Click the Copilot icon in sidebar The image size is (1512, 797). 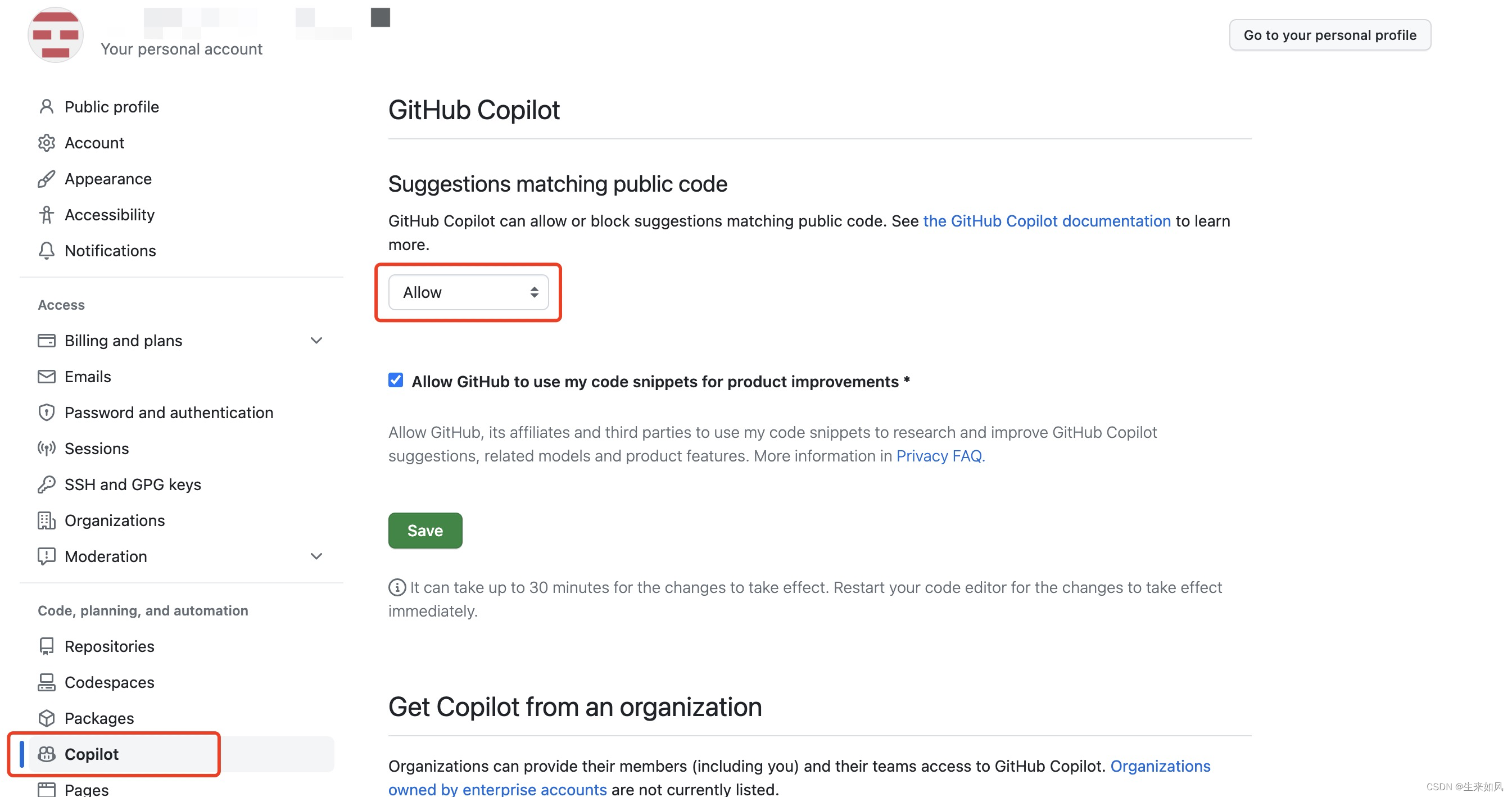click(46, 754)
